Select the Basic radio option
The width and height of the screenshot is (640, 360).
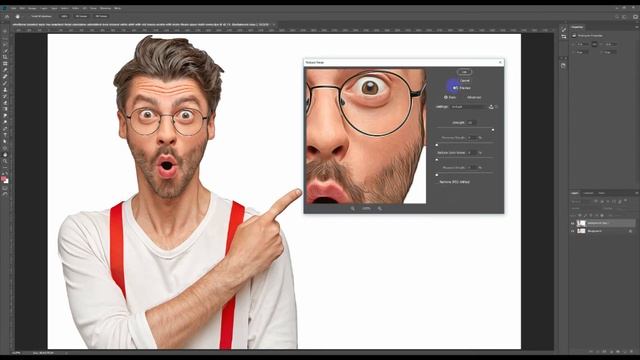(x=446, y=98)
